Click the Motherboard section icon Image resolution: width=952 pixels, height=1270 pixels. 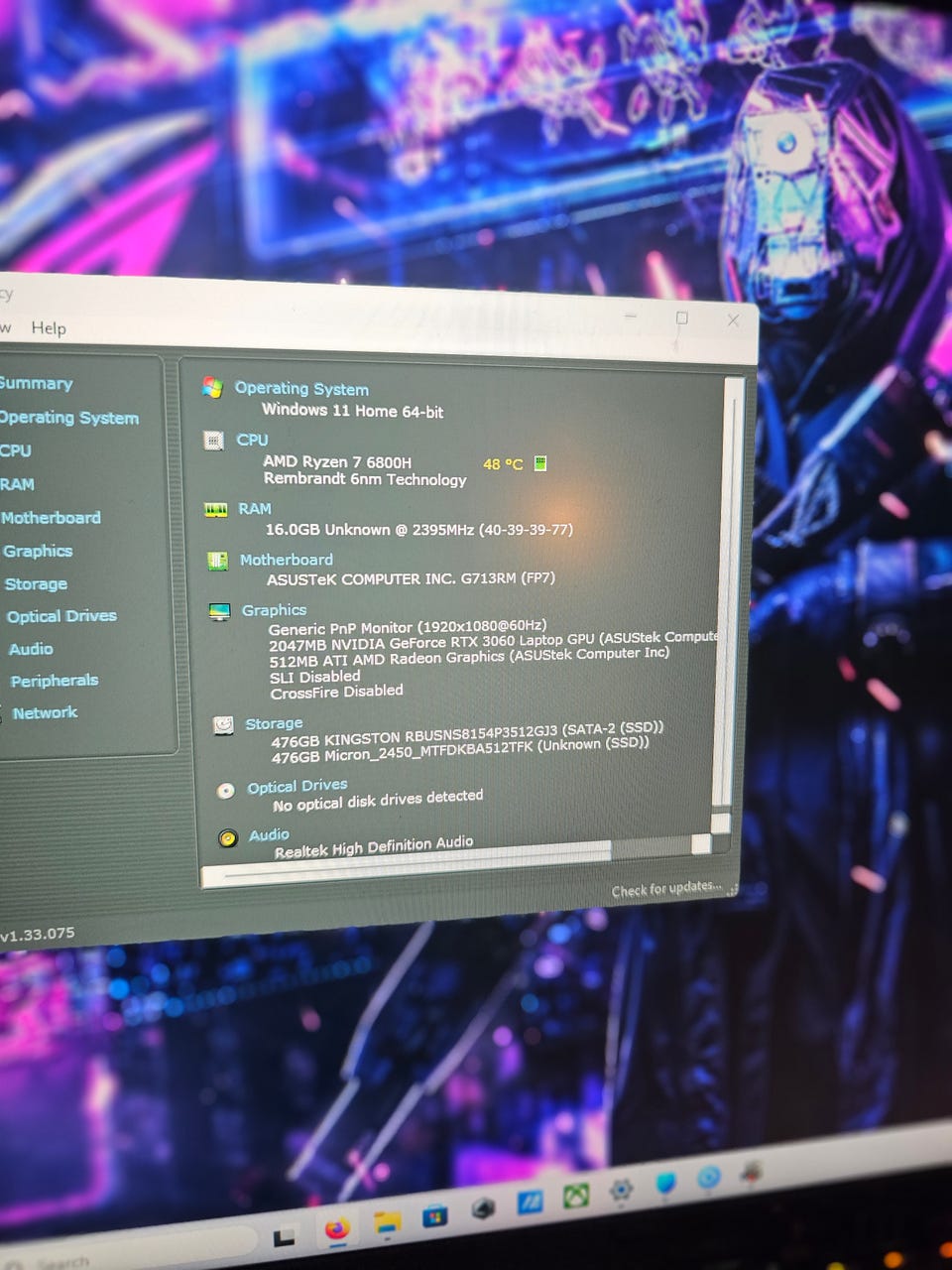217,561
